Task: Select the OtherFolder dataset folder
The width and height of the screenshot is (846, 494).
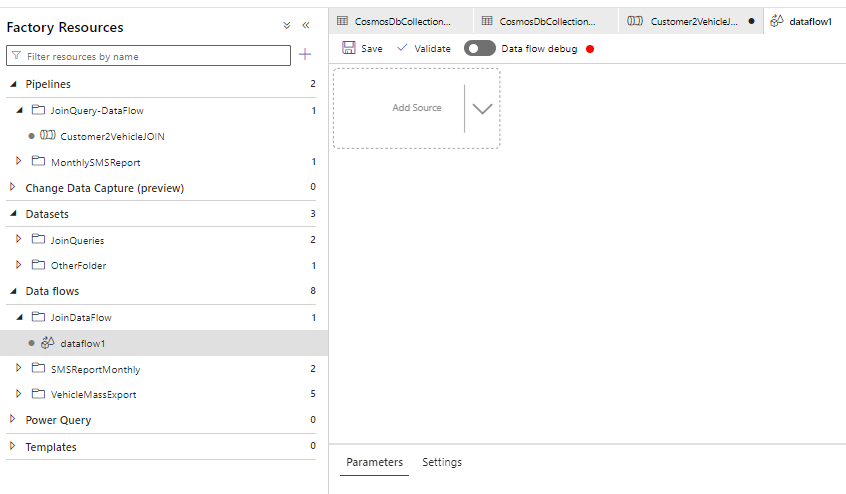Action: pyautogui.click(x=78, y=266)
